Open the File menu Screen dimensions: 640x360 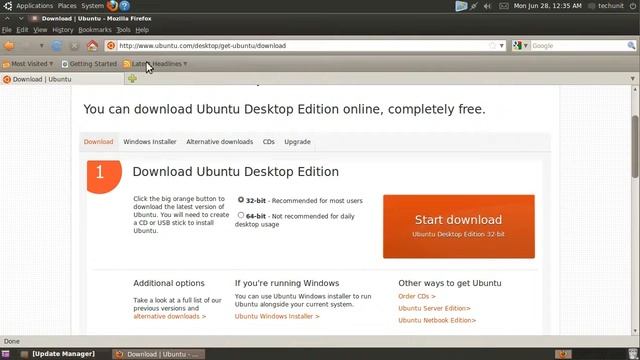click(7, 30)
